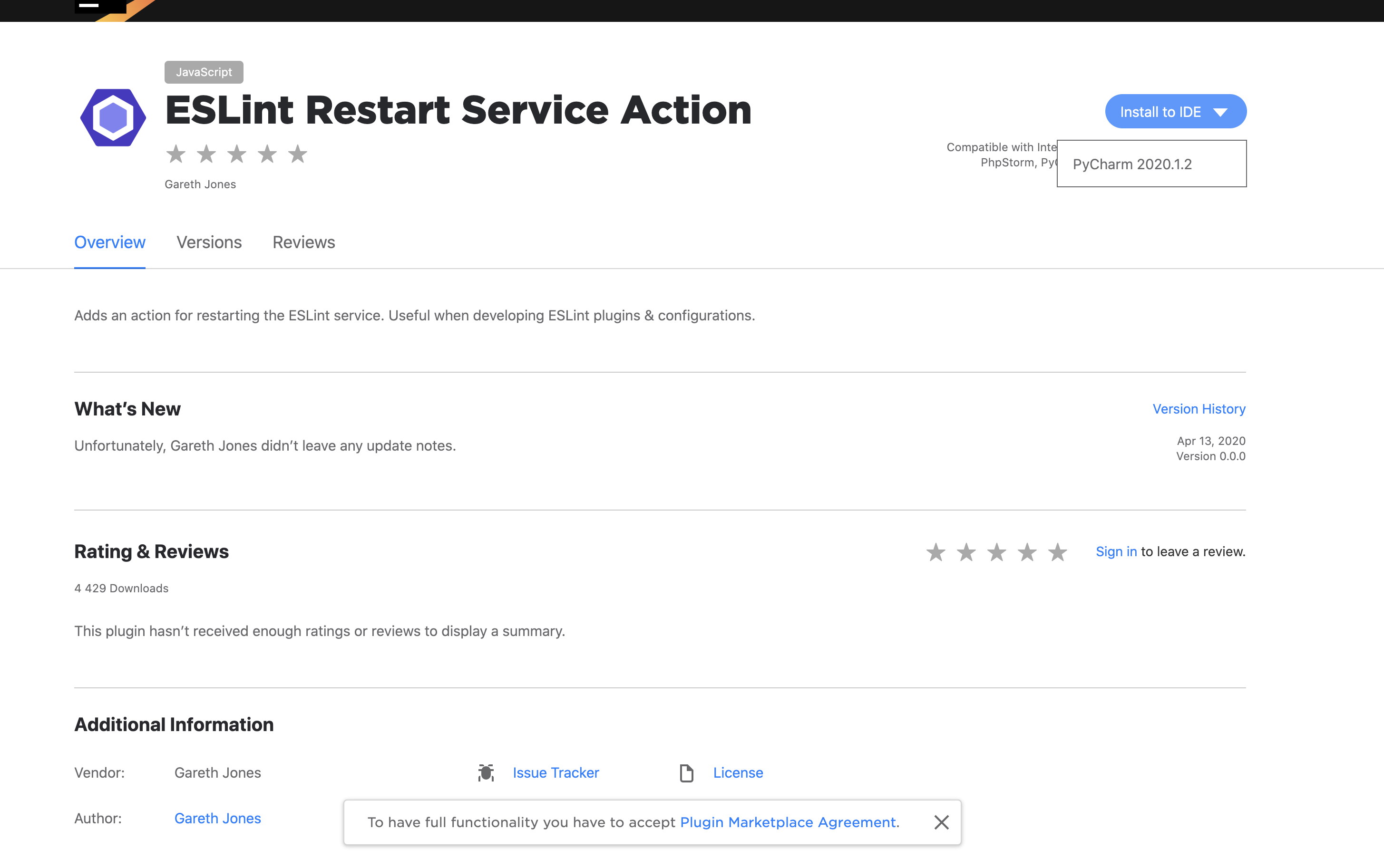Click the What's New heading
Screen dimensions: 1384x868
click(127, 409)
